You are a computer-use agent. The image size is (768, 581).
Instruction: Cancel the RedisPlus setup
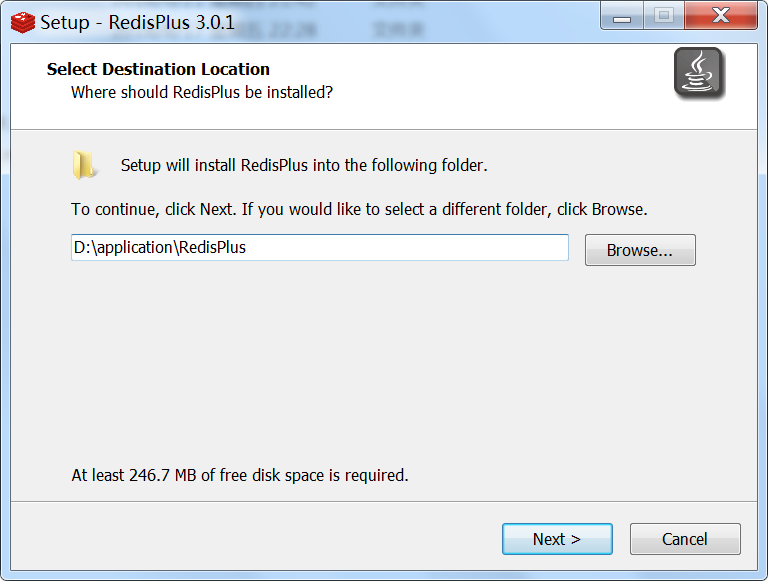685,539
